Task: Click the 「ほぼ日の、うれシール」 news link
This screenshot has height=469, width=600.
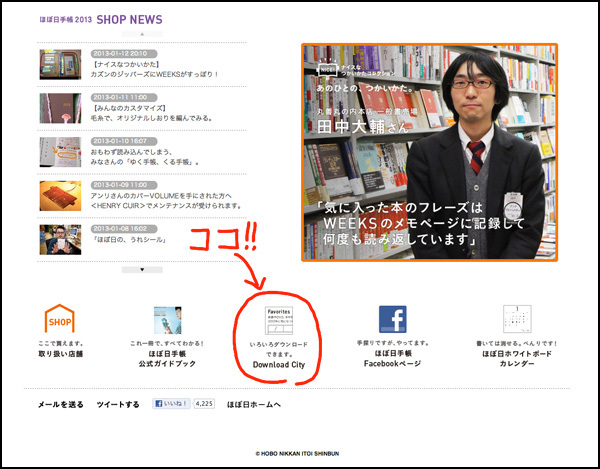Action: coord(130,241)
